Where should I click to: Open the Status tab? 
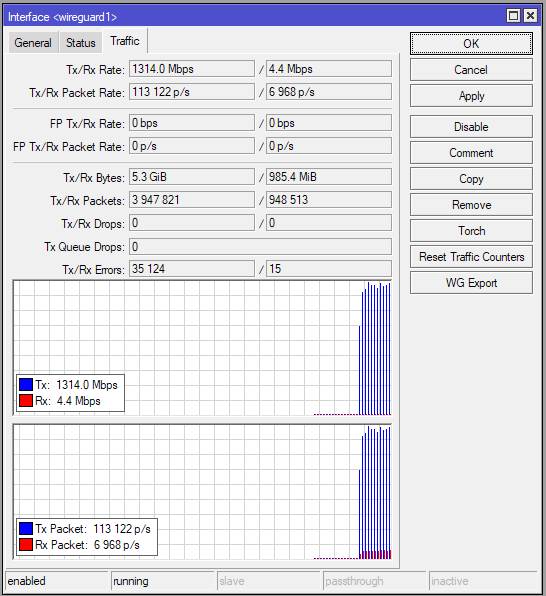(81, 43)
